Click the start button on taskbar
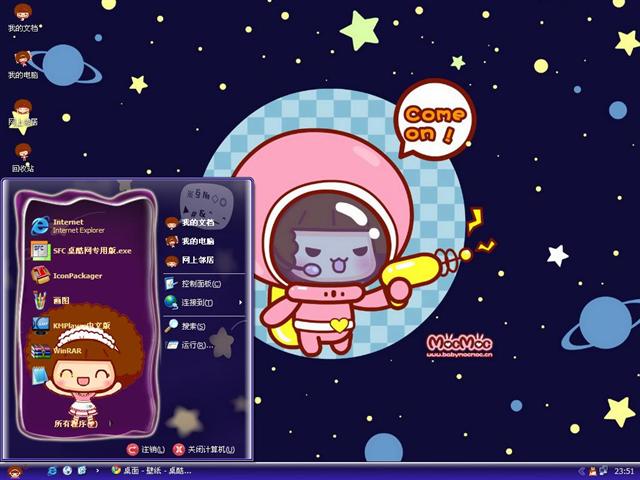This screenshot has height=480, width=640. click(x=15, y=472)
